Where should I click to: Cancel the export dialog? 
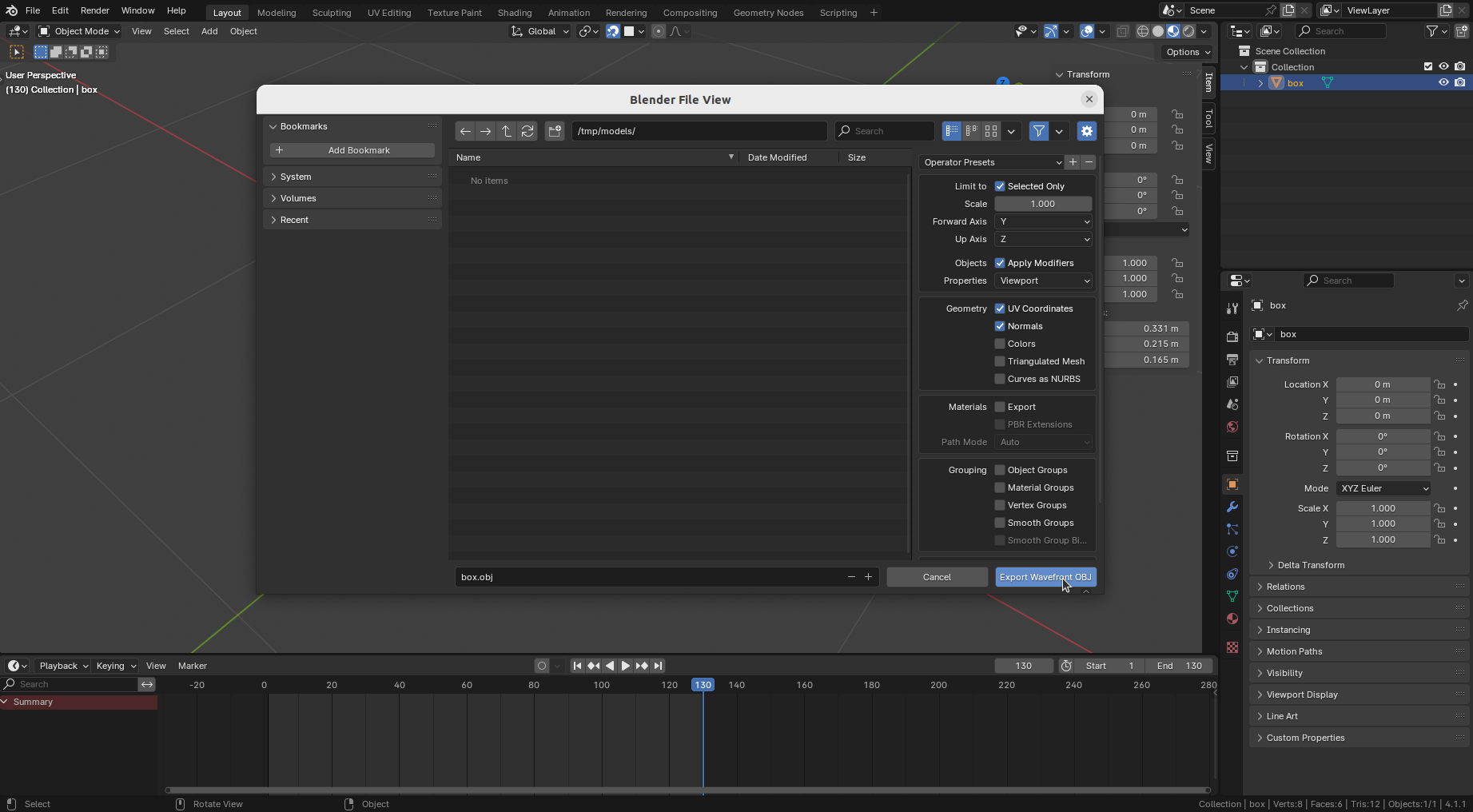(x=937, y=577)
